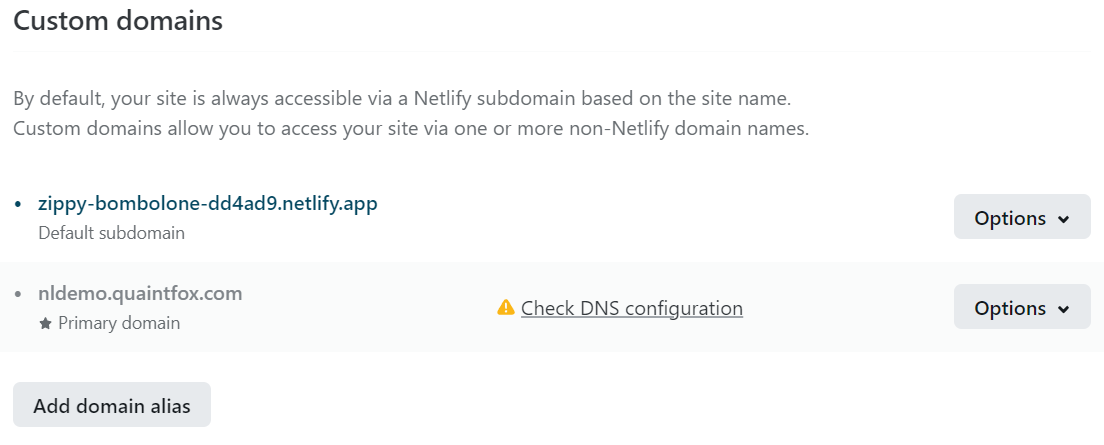Image resolution: width=1104 pixels, height=445 pixels.
Task: Click the bullet dot before nldemo.quaintfox.com
Action: point(18,294)
